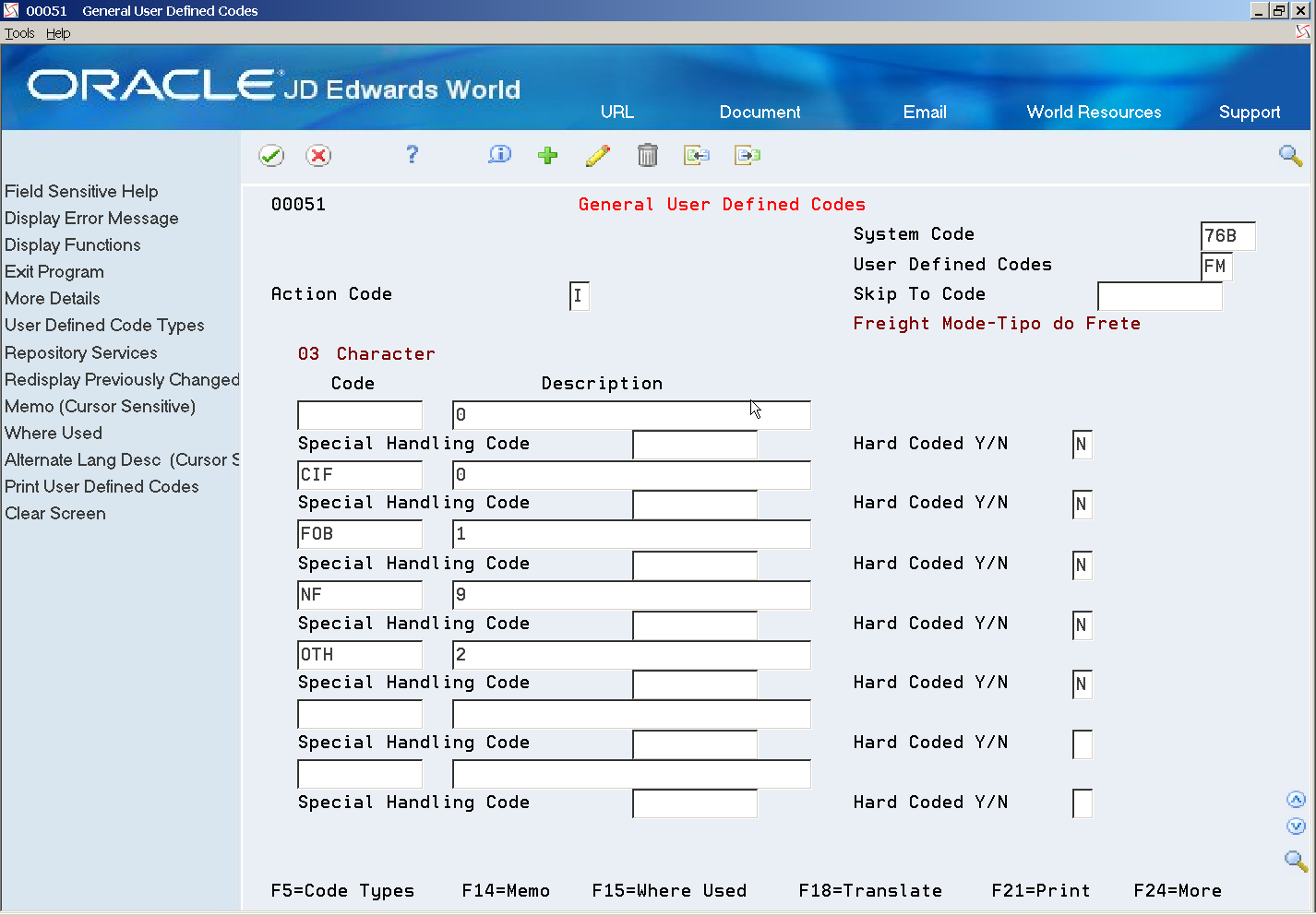The height and width of the screenshot is (916, 1316).
Task: Choose Redisplay Previously Changed
Action: (122, 379)
